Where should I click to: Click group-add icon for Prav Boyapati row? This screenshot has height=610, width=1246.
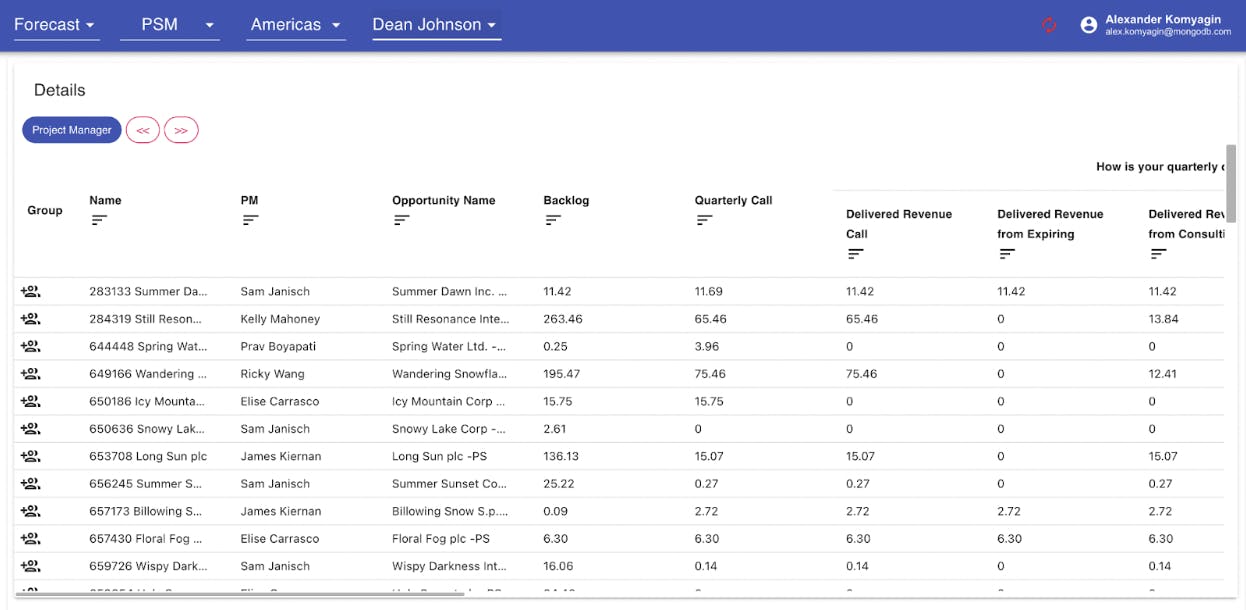(x=30, y=347)
